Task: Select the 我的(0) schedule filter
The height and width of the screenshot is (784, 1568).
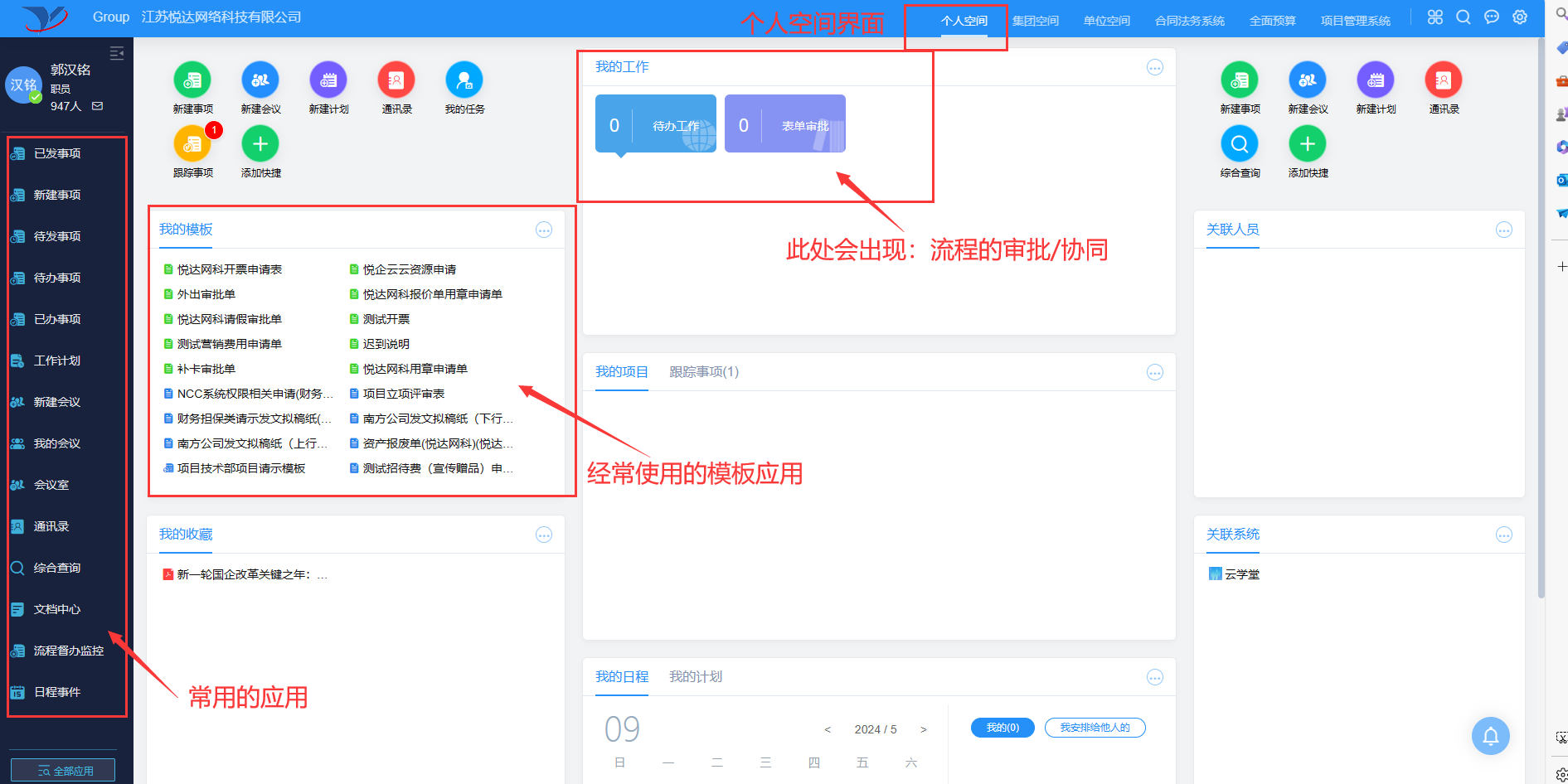Action: pyautogui.click(x=1002, y=728)
